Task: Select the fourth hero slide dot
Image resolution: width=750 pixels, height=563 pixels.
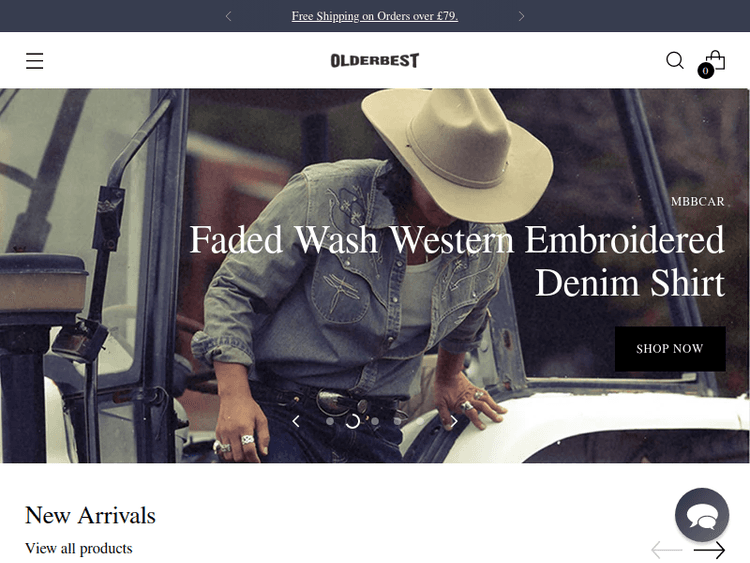Action: click(x=397, y=421)
